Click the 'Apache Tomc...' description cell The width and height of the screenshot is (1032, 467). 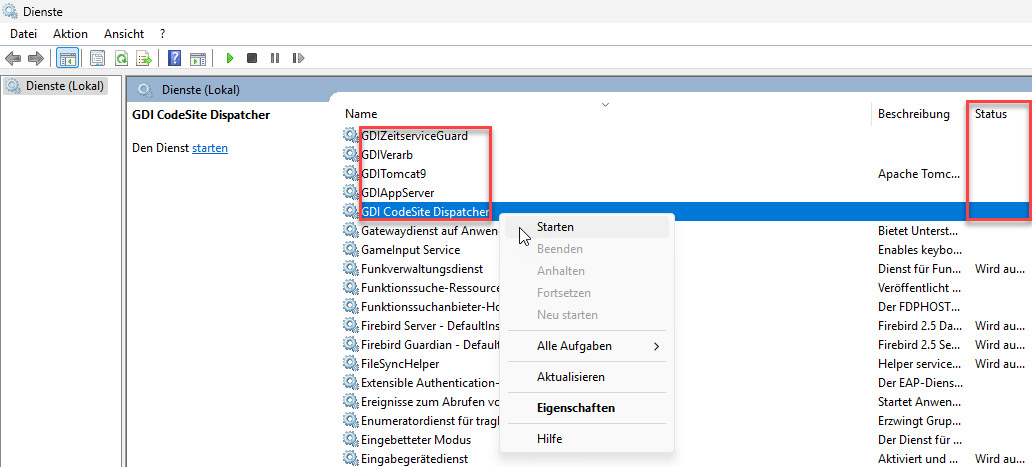919,174
